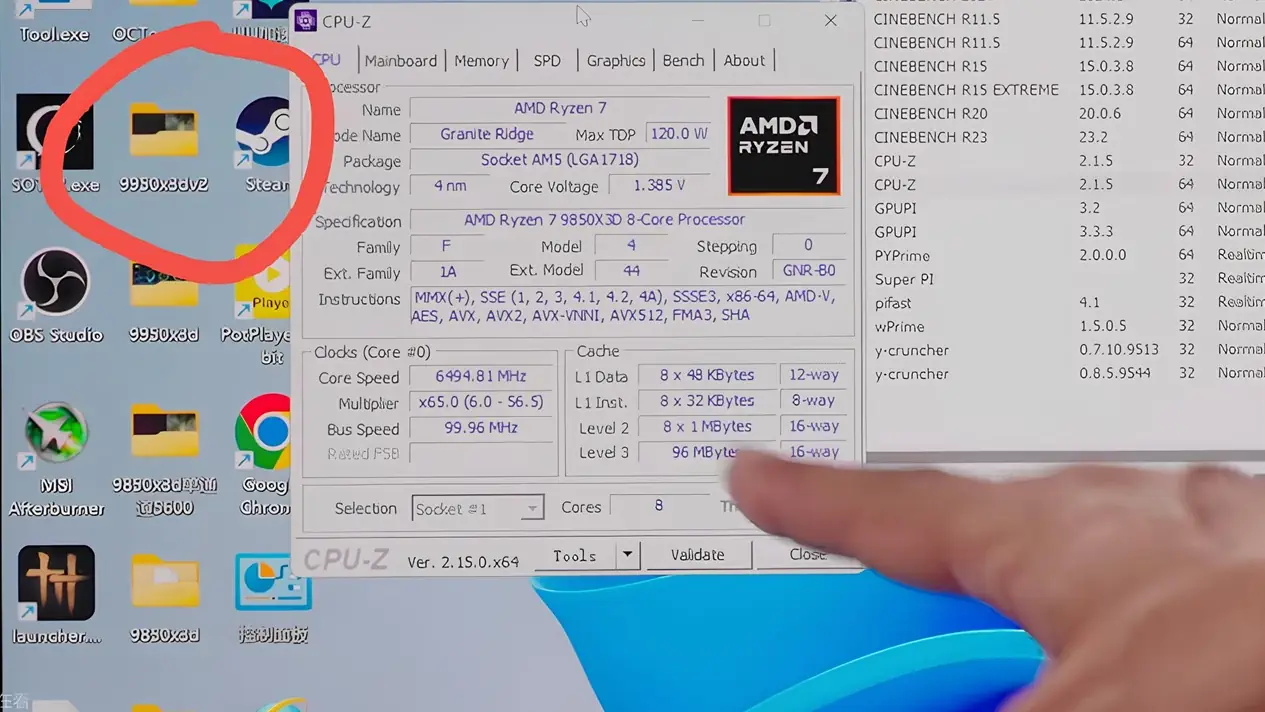Open the launcher game shortcut icon
This screenshot has width=1265, height=712.
click(56, 594)
